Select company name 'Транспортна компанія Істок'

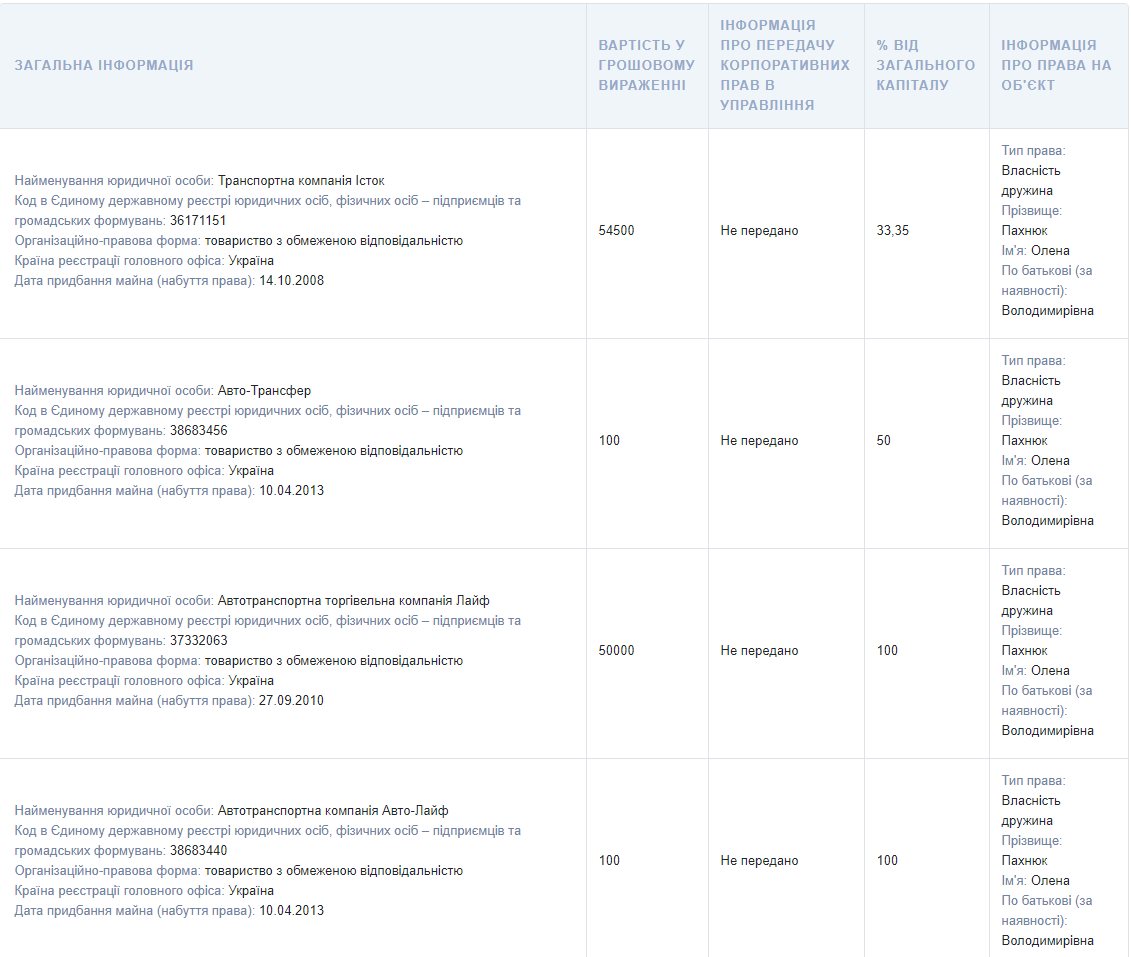point(301,181)
